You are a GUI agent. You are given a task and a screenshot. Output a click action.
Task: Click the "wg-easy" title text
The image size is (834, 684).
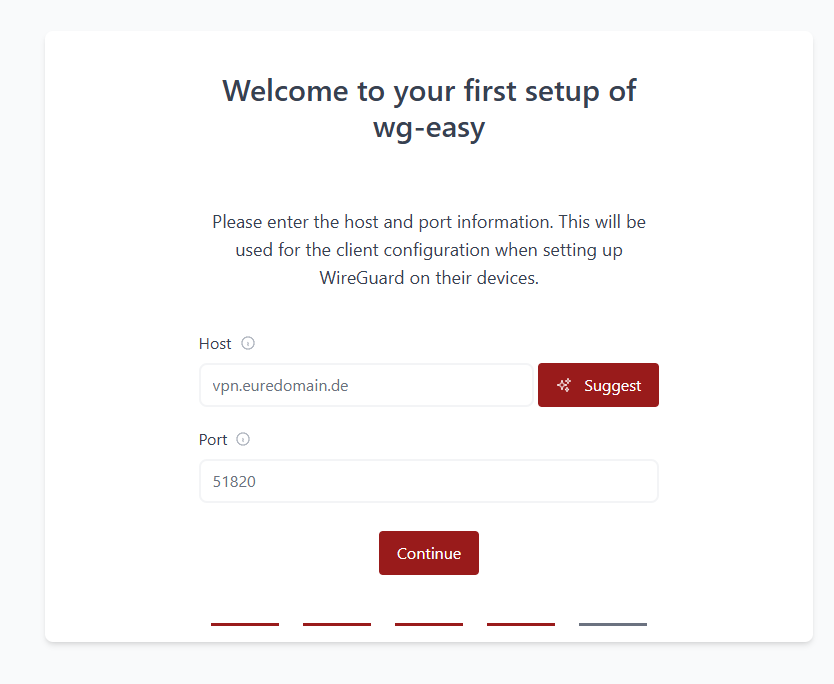(429, 127)
